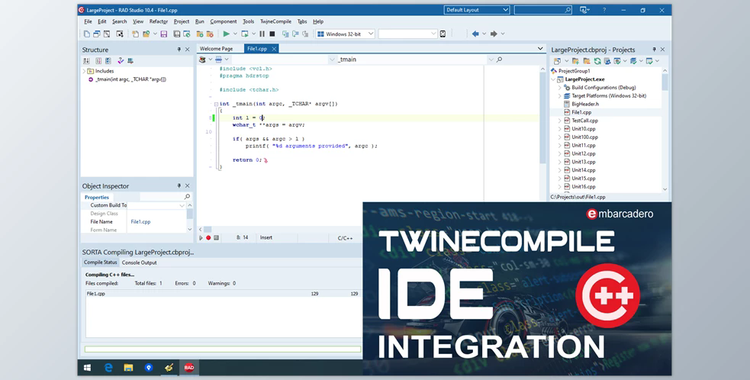Screen dimensions: 750x380
Task: Close the Structure panel
Action: pyautogui.click(x=188, y=50)
